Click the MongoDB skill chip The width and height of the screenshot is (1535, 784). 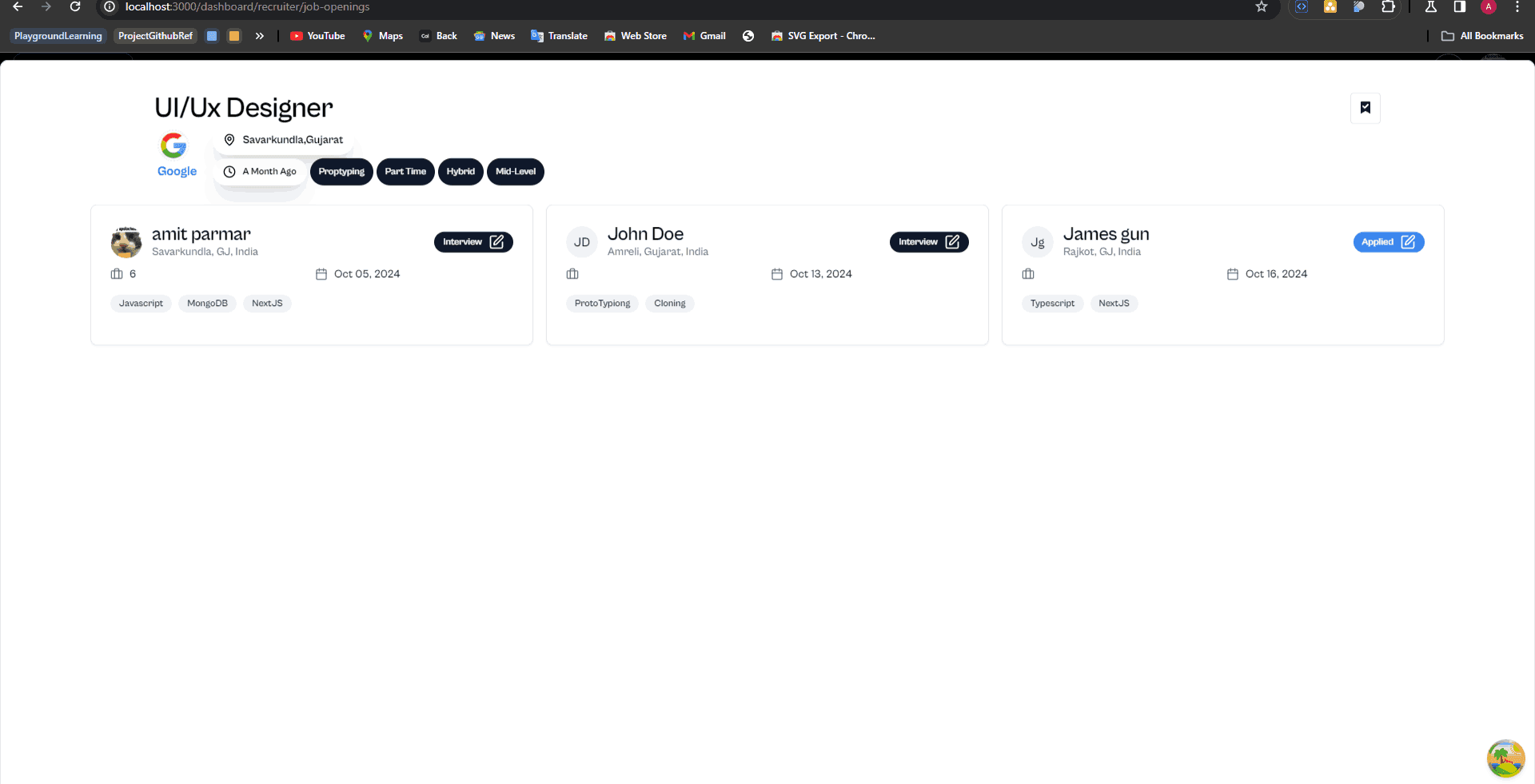(x=207, y=304)
